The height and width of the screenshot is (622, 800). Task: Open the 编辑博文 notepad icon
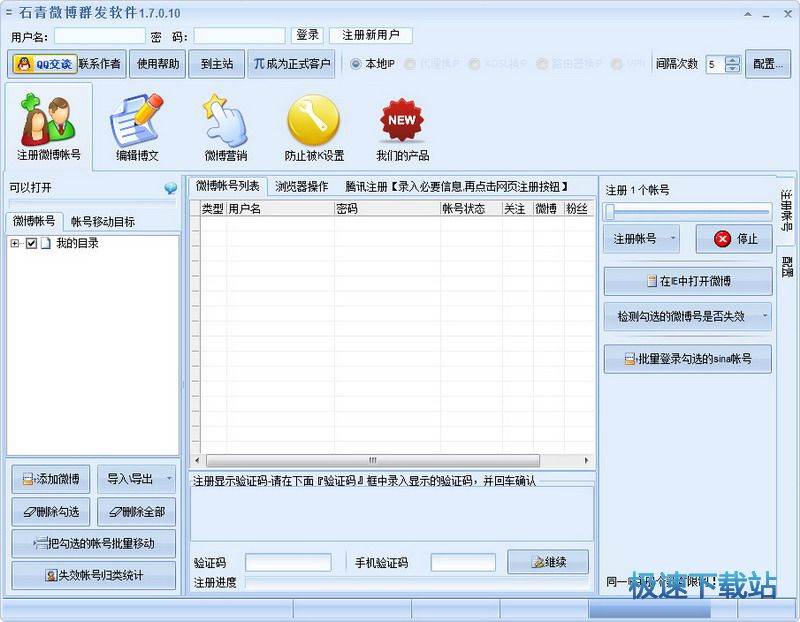click(x=136, y=122)
